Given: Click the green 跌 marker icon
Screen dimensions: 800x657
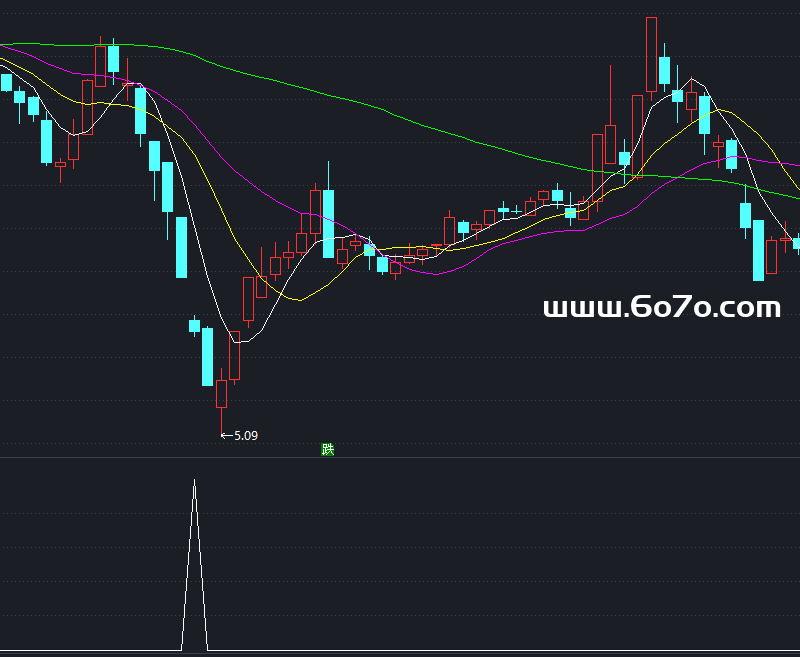Looking at the screenshot, I should (328, 449).
